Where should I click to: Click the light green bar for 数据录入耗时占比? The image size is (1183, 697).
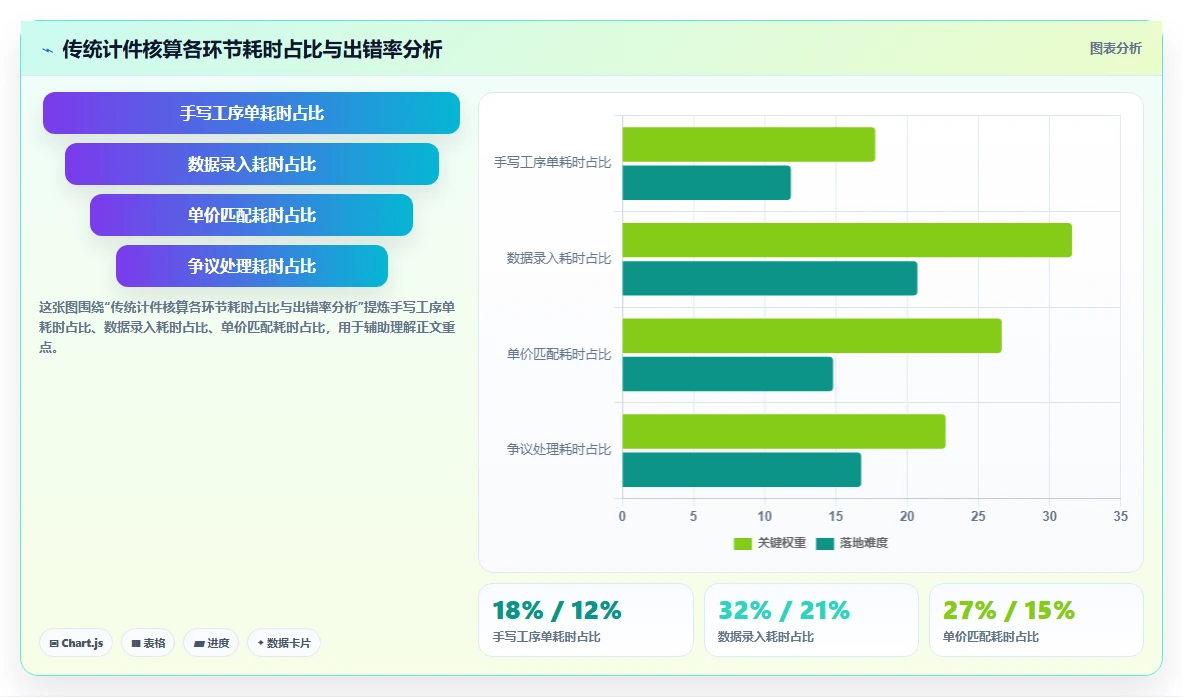[x=847, y=240]
